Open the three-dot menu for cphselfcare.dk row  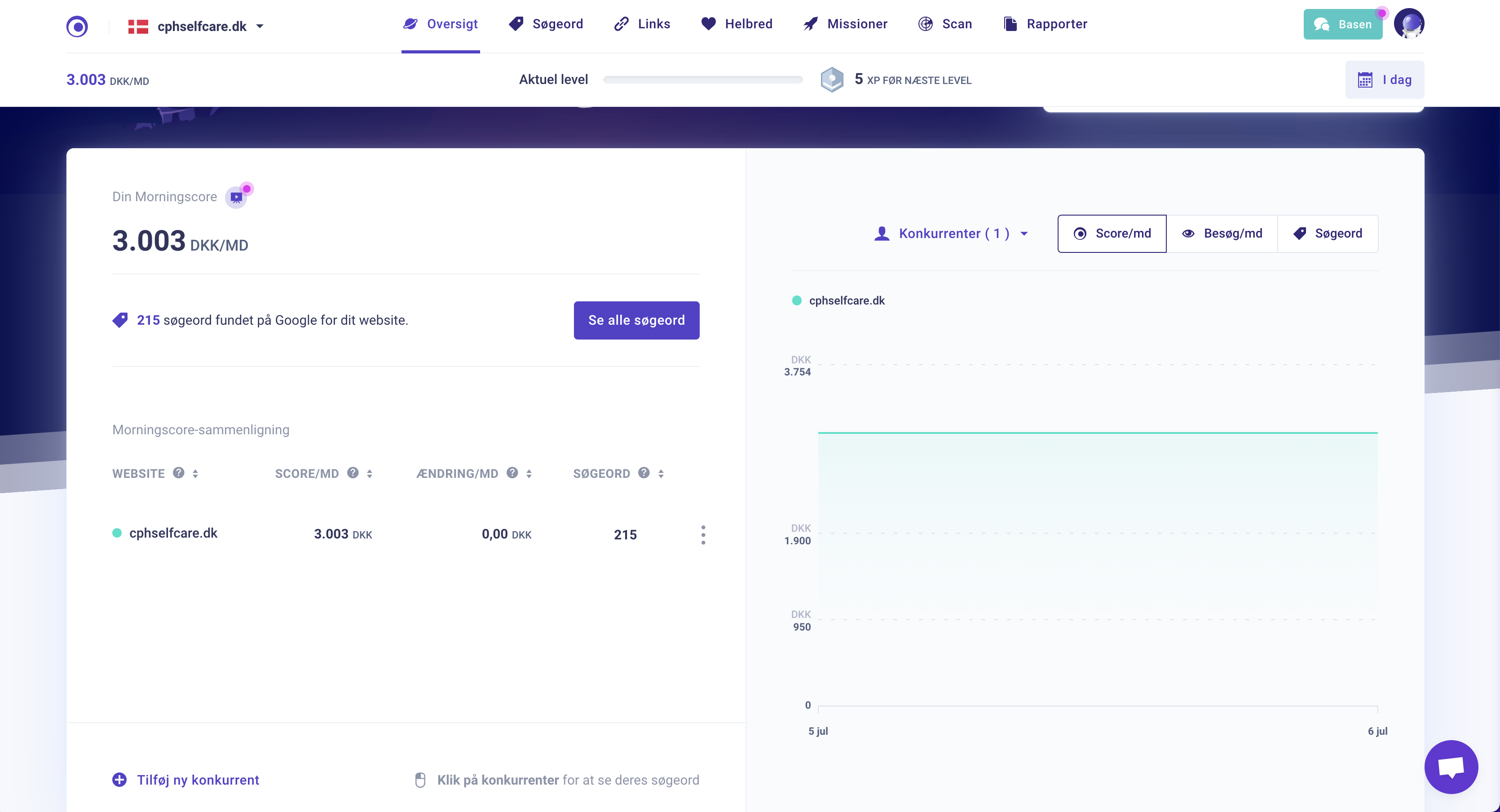(703, 534)
